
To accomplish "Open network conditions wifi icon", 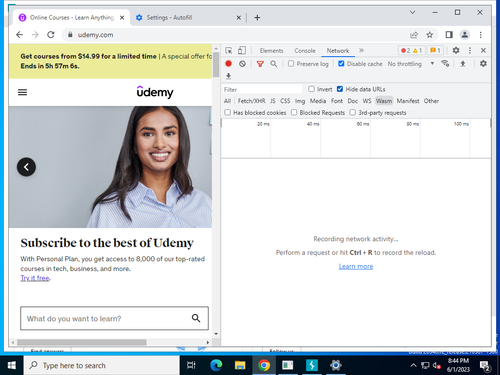I will pos(445,63).
